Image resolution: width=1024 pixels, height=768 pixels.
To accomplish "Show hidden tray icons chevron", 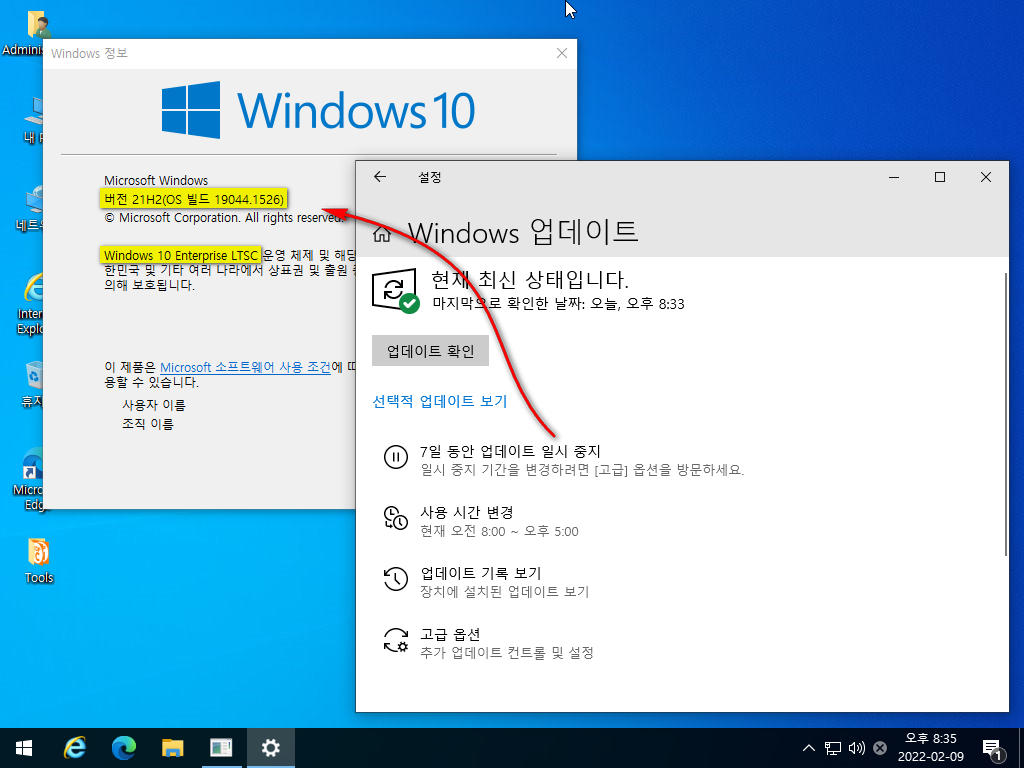I will tap(808, 748).
